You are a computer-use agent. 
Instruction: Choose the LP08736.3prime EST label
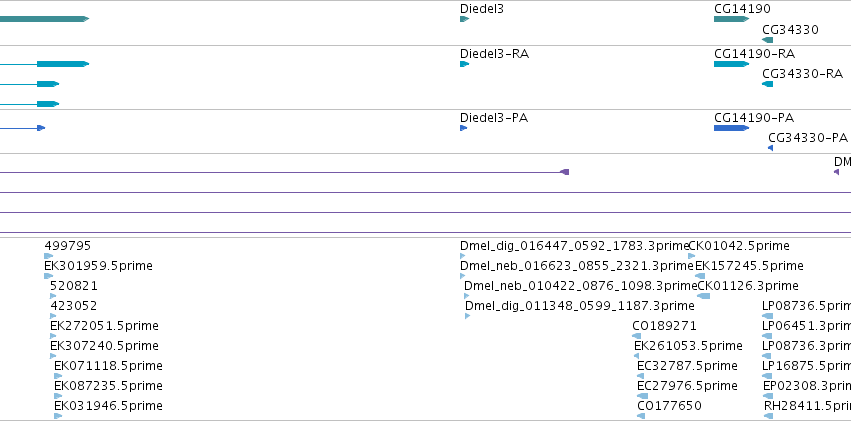(806, 346)
